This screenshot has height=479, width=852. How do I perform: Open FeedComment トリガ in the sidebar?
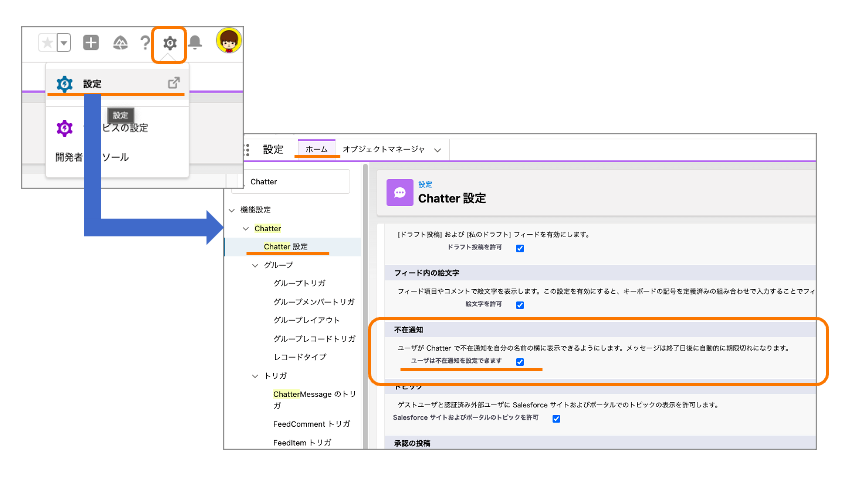pyautogui.click(x=312, y=424)
